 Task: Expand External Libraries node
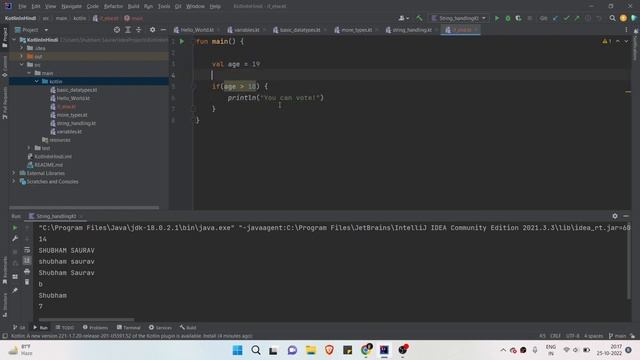(14, 173)
